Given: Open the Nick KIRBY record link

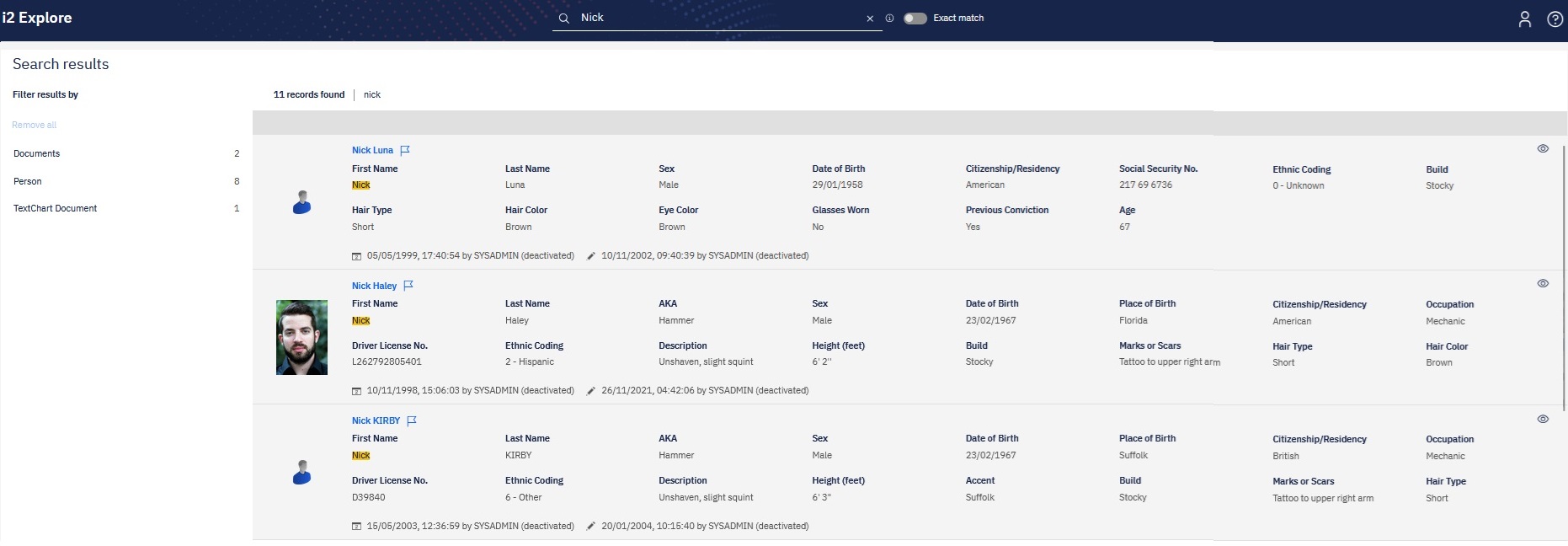Looking at the screenshot, I should (376, 420).
